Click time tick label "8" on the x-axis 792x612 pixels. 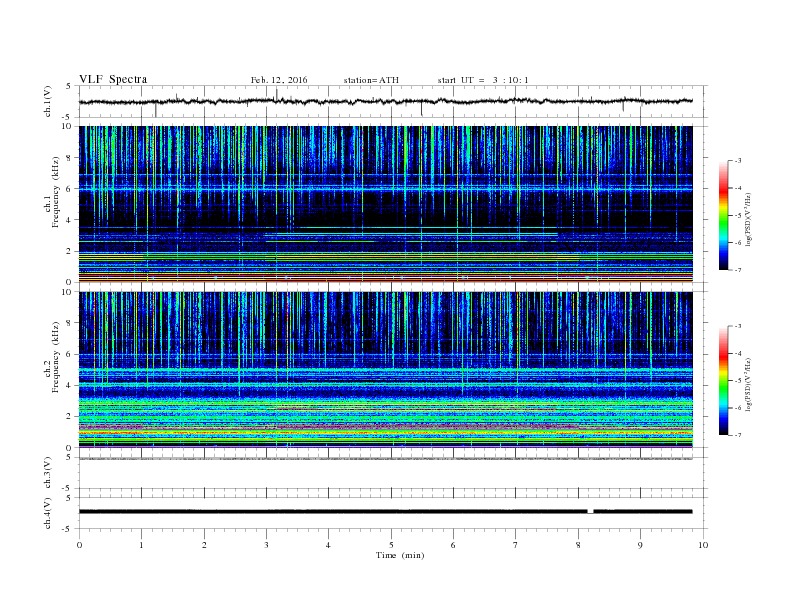coord(578,545)
